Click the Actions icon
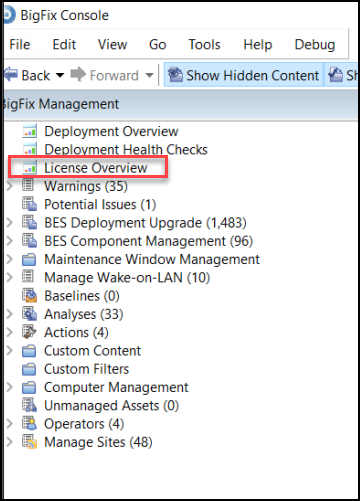360x501 pixels. [29, 332]
